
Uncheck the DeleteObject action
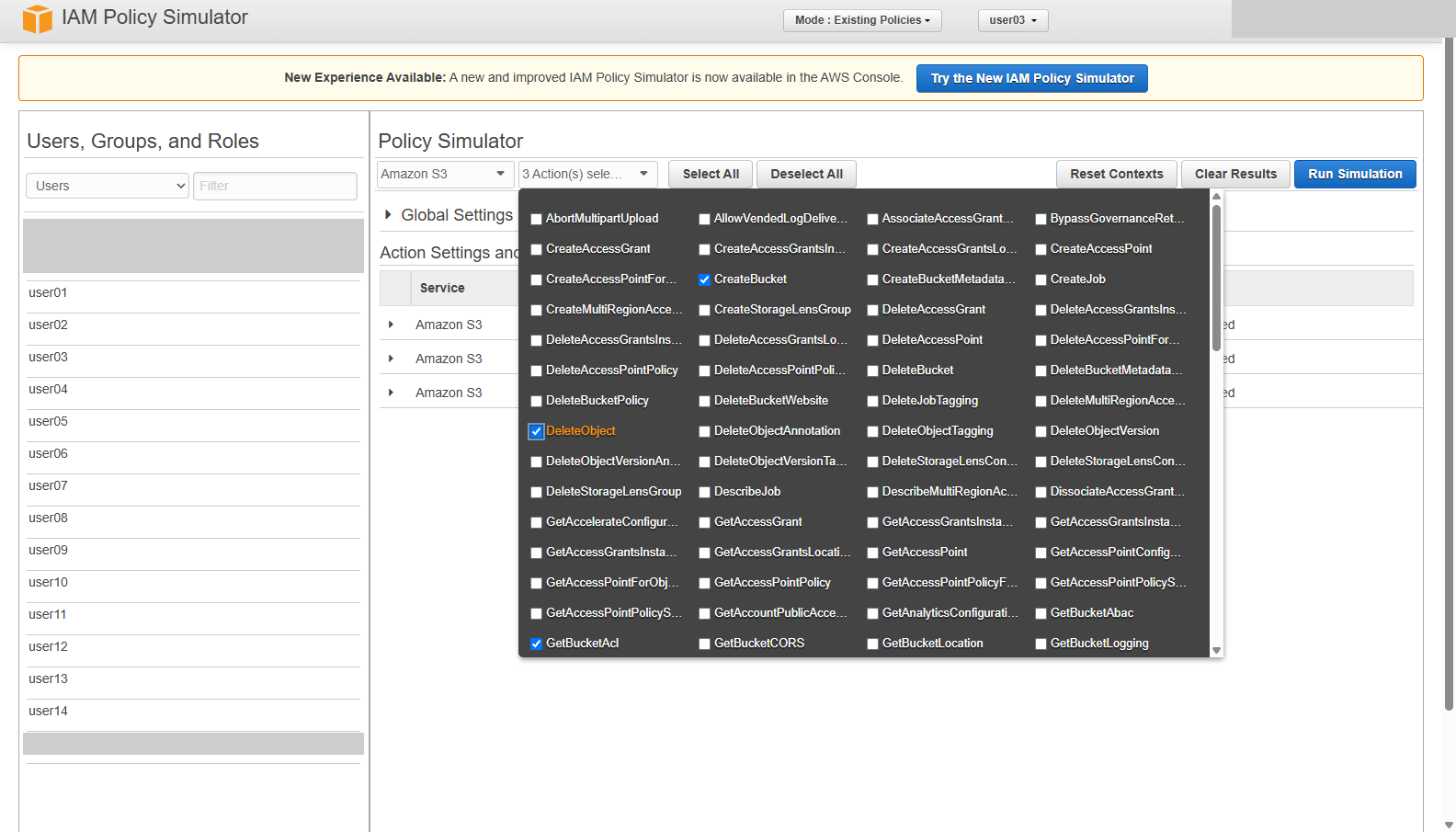click(537, 432)
